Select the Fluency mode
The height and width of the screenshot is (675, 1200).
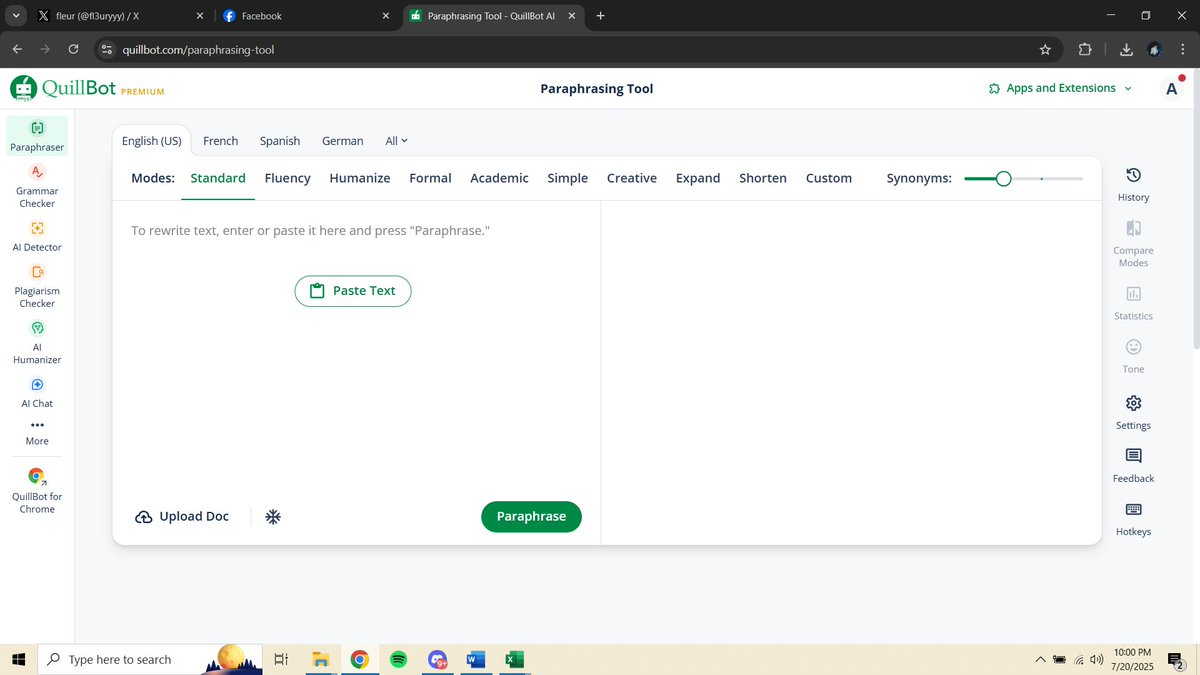point(288,178)
